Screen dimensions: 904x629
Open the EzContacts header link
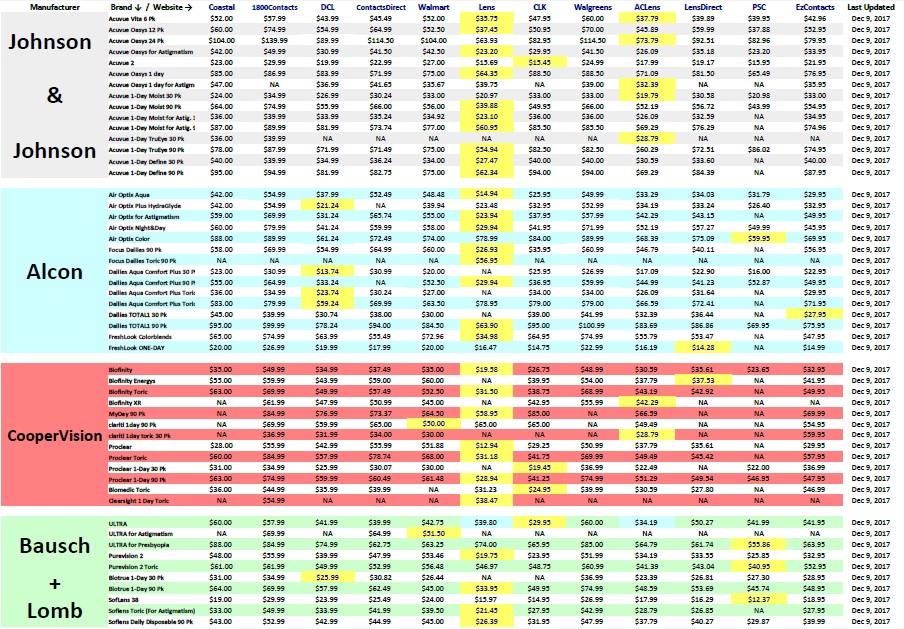(x=815, y=7)
